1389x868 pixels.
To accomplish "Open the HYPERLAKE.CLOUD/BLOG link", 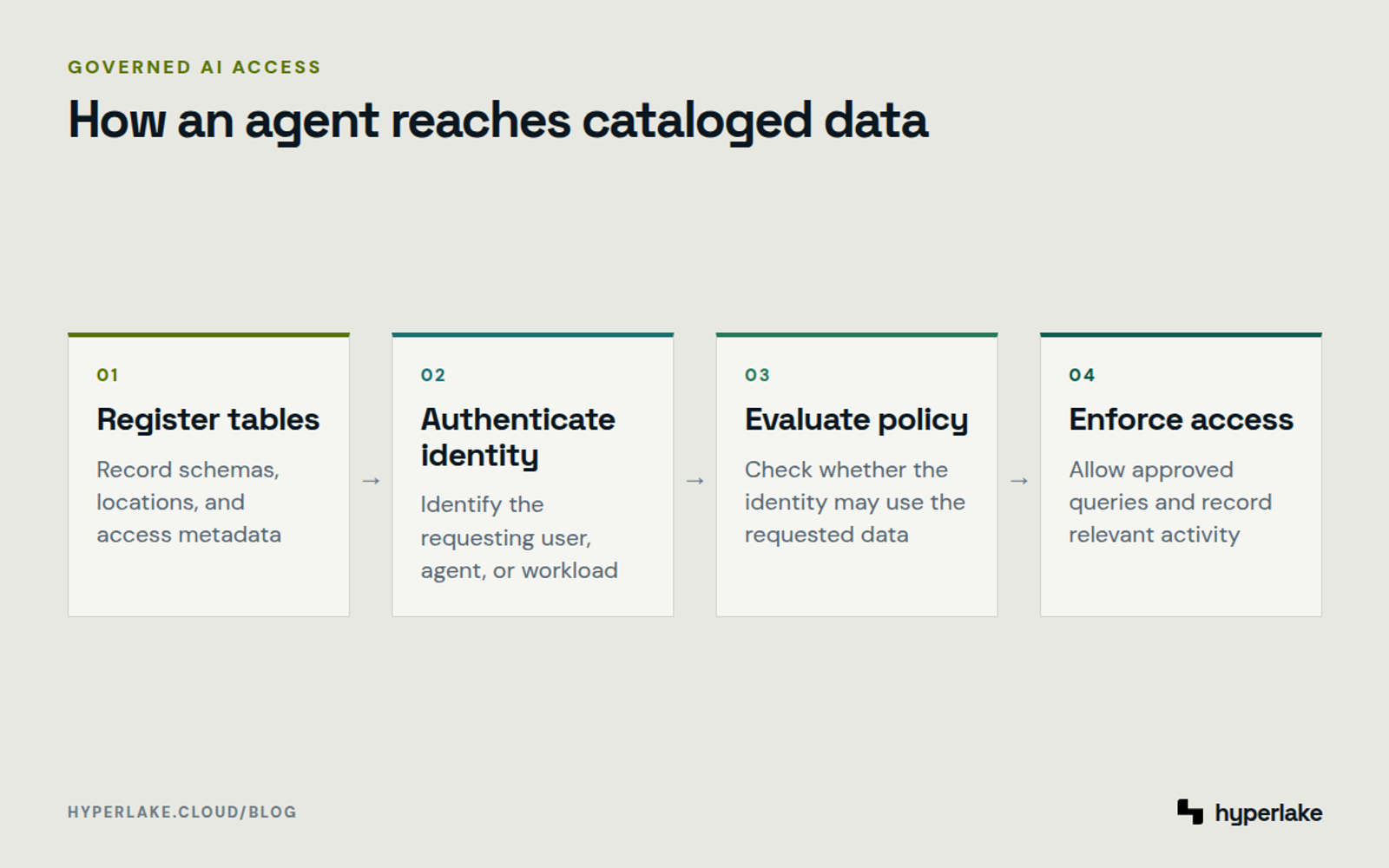I will pos(182,812).
